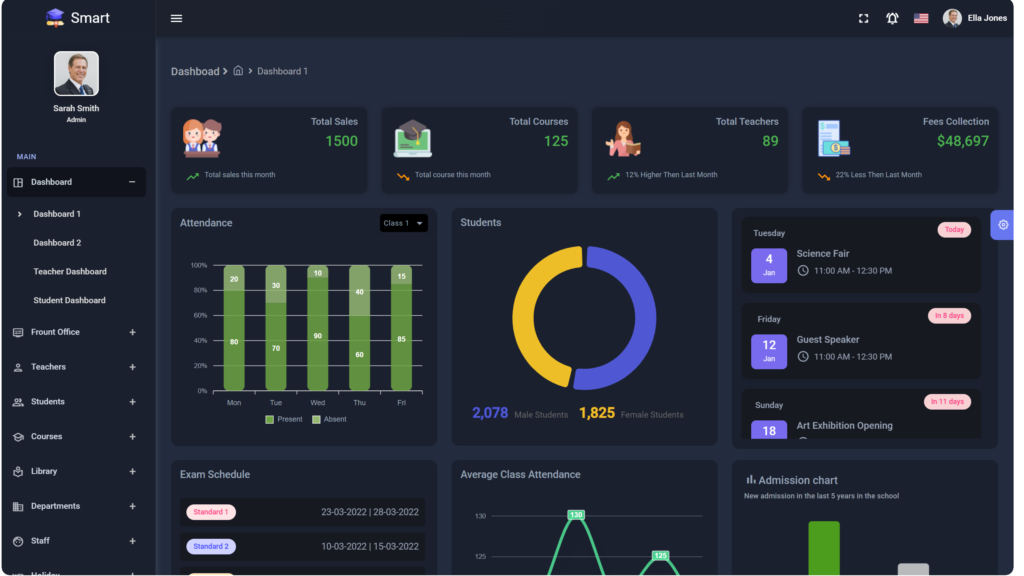Click the upward trend arrow under Total Sales
The width and height of the screenshot is (1024, 576).
tap(193, 176)
